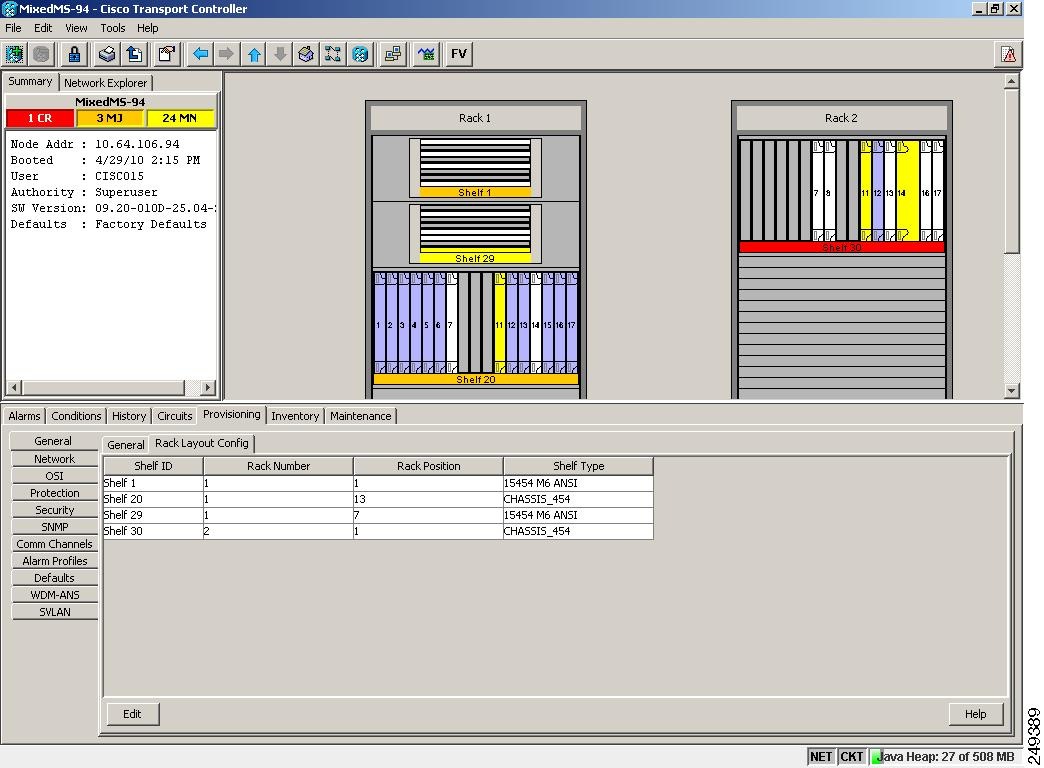The width and height of the screenshot is (1044, 768).
Task: Click the yellow 24 MN alarm count
Action: click(x=180, y=118)
